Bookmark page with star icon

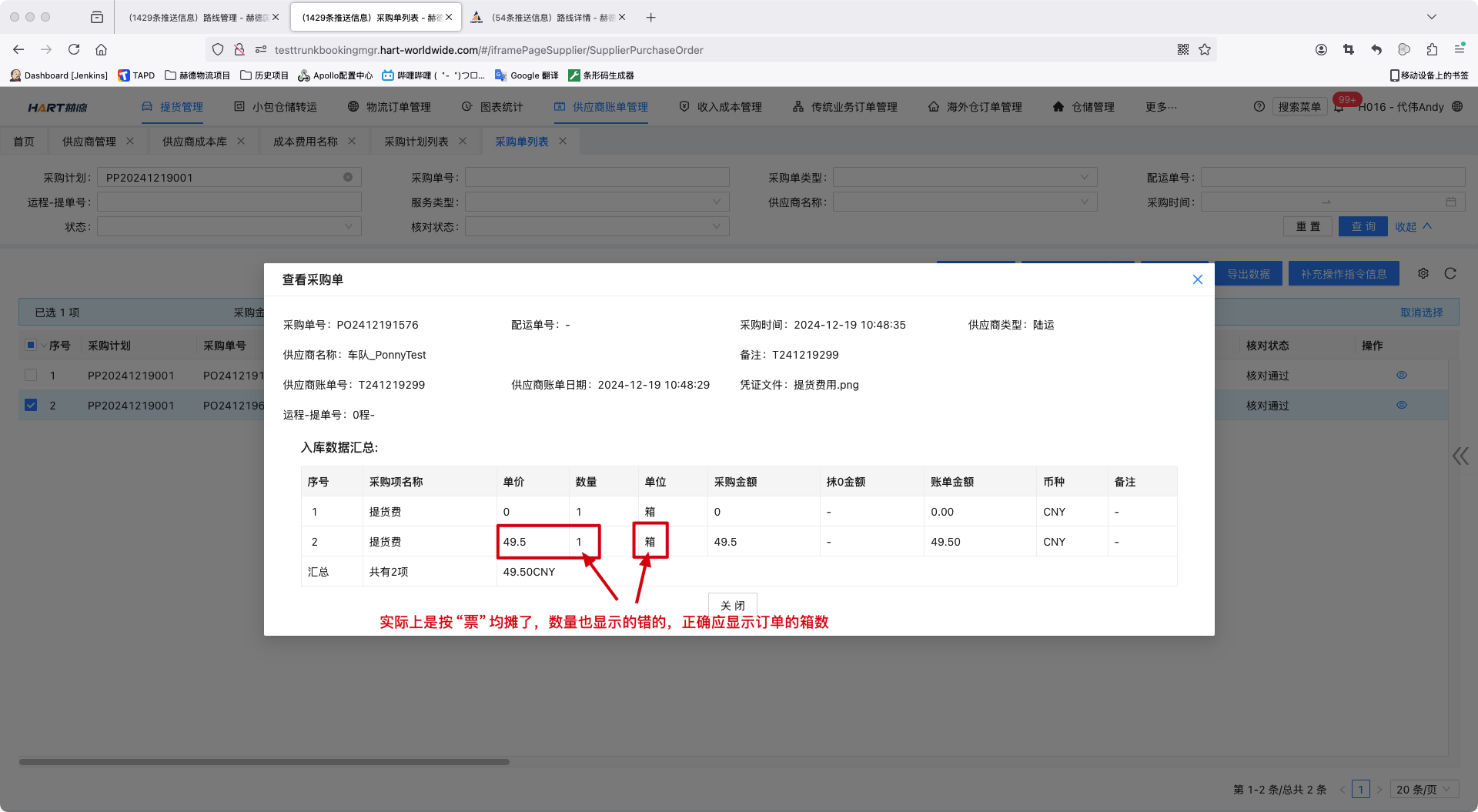(1205, 49)
